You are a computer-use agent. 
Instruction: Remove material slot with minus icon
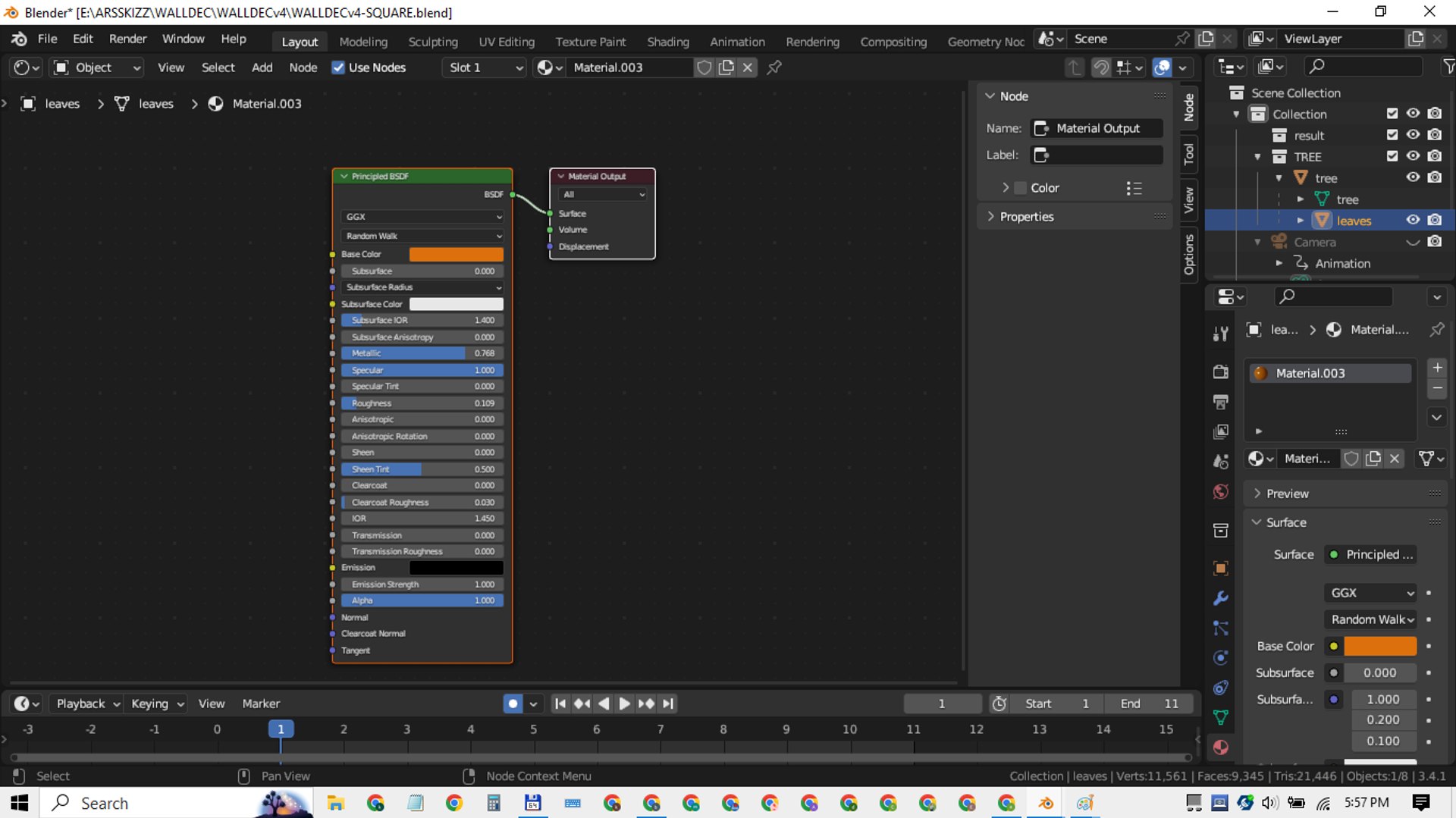1437,388
